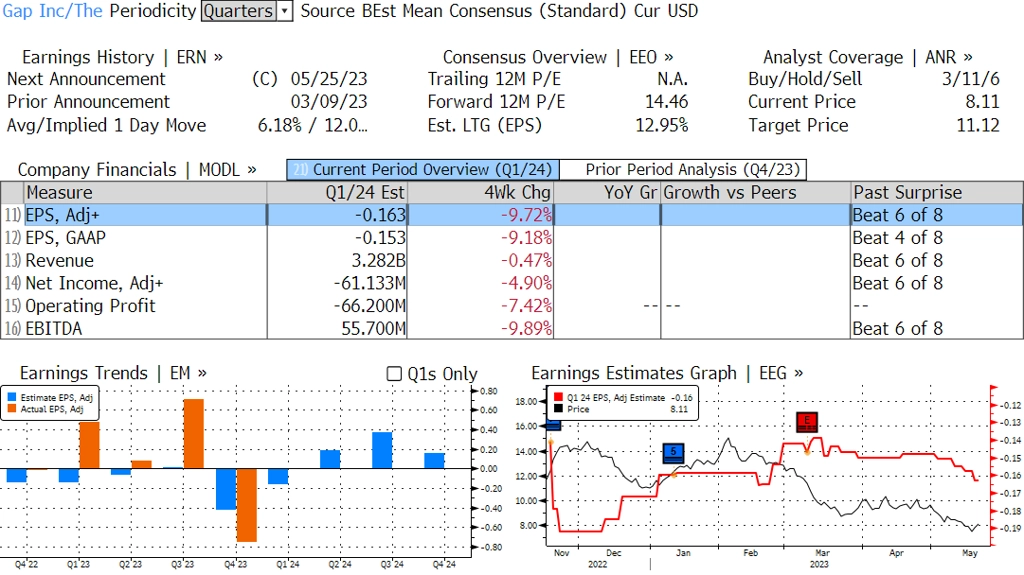1024x575 pixels.
Task: Open Earnings History ERN link
Action: pyautogui.click(x=122, y=58)
